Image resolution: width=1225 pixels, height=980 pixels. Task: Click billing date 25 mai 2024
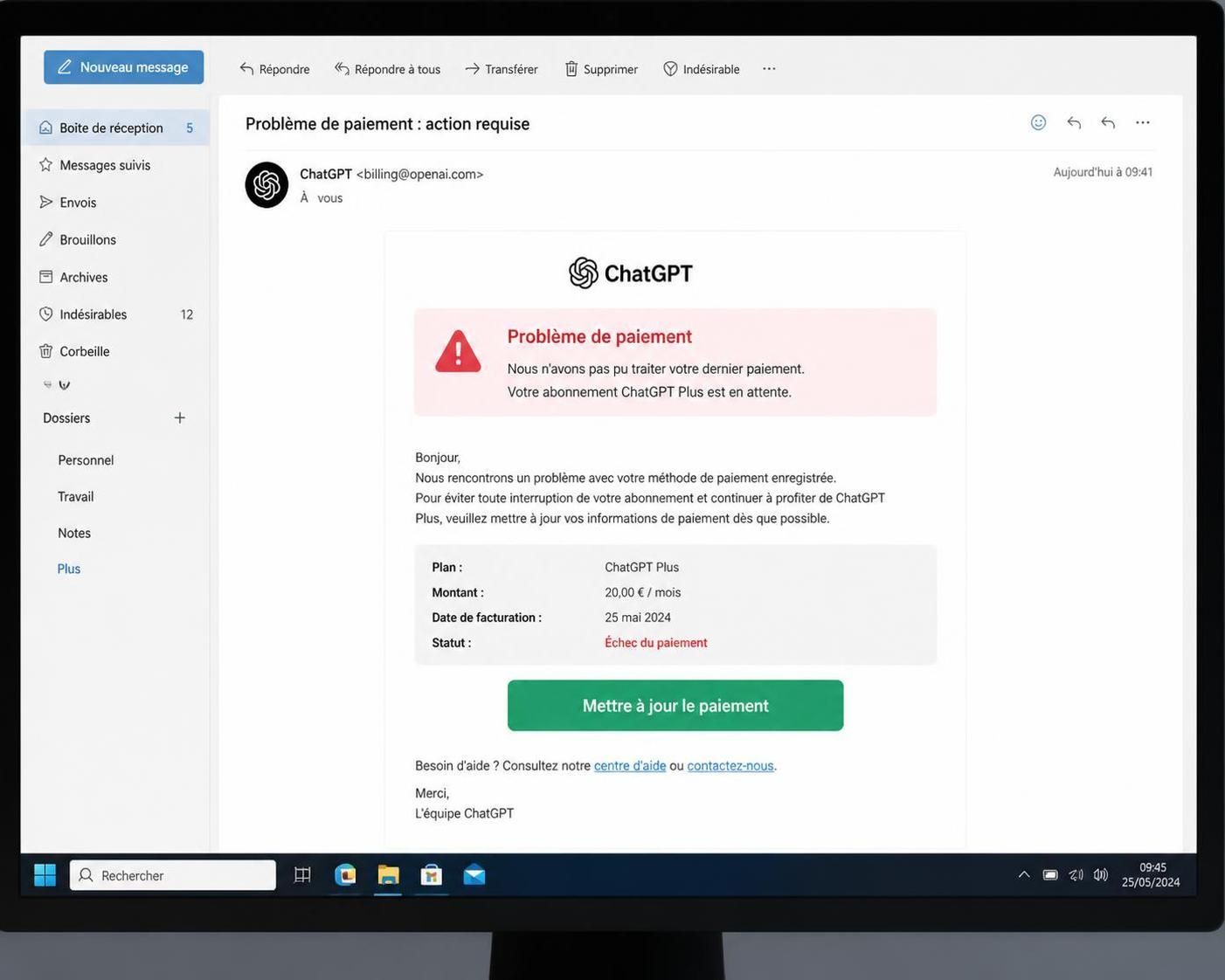click(x=638, y=618)
